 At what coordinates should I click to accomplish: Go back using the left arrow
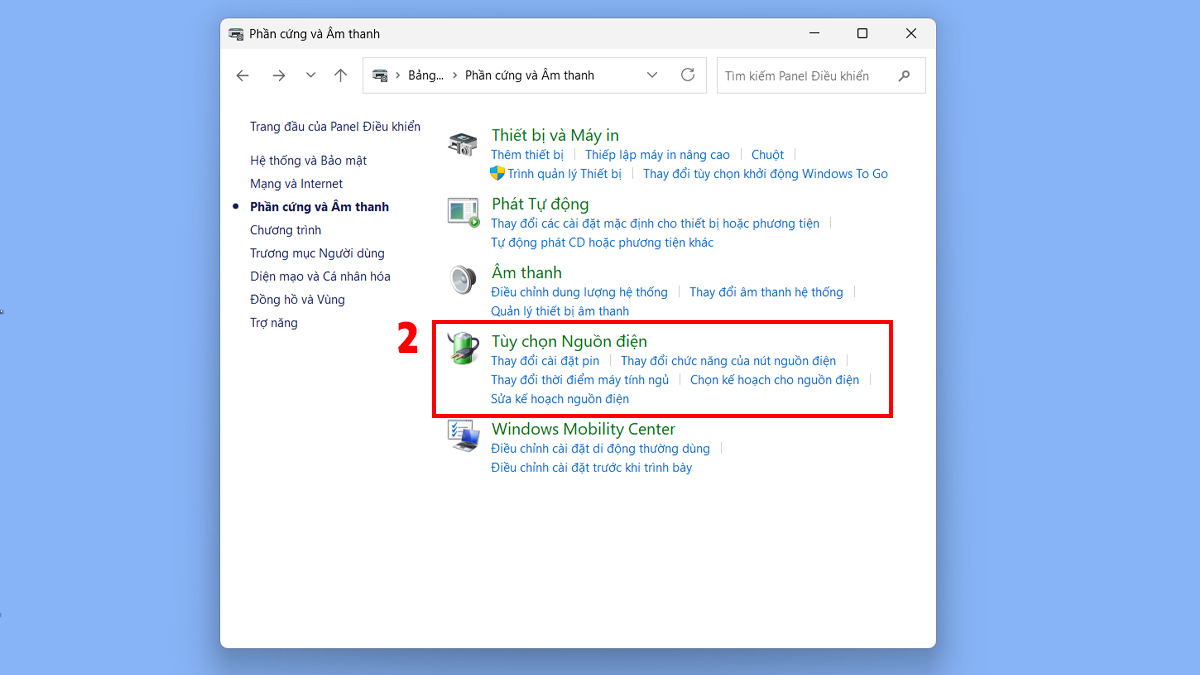[x=243, y=75]
